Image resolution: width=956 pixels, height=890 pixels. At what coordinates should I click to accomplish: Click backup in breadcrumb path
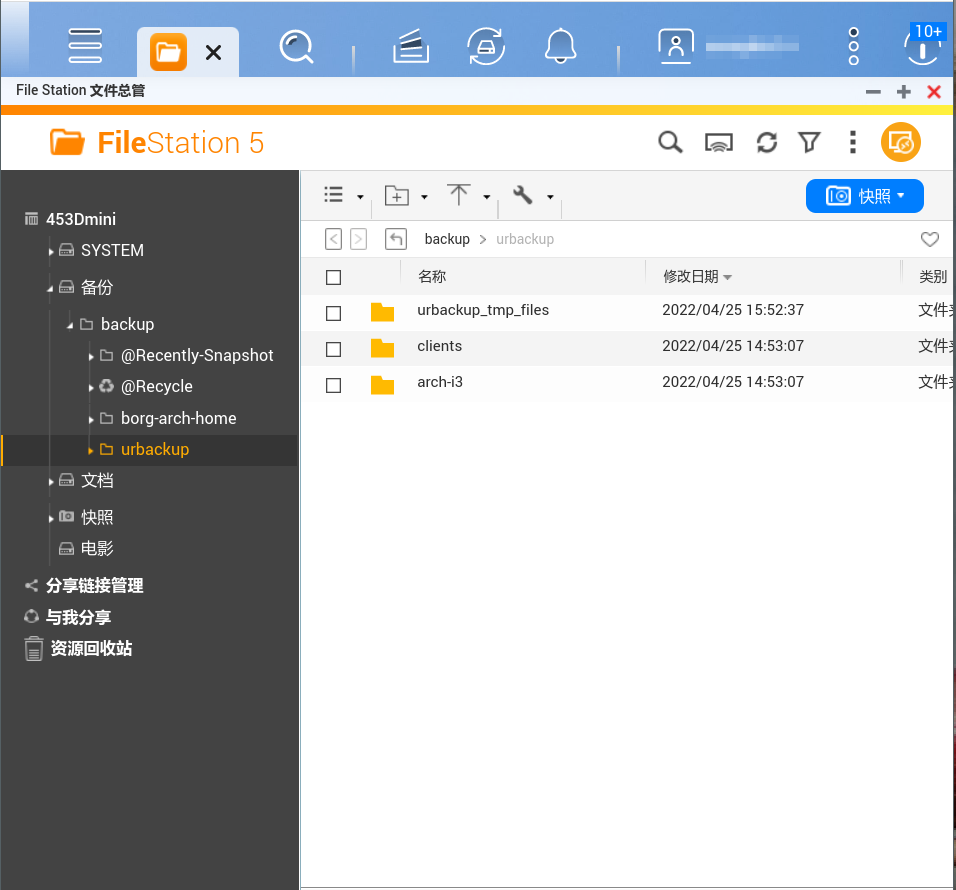[446, 239]
